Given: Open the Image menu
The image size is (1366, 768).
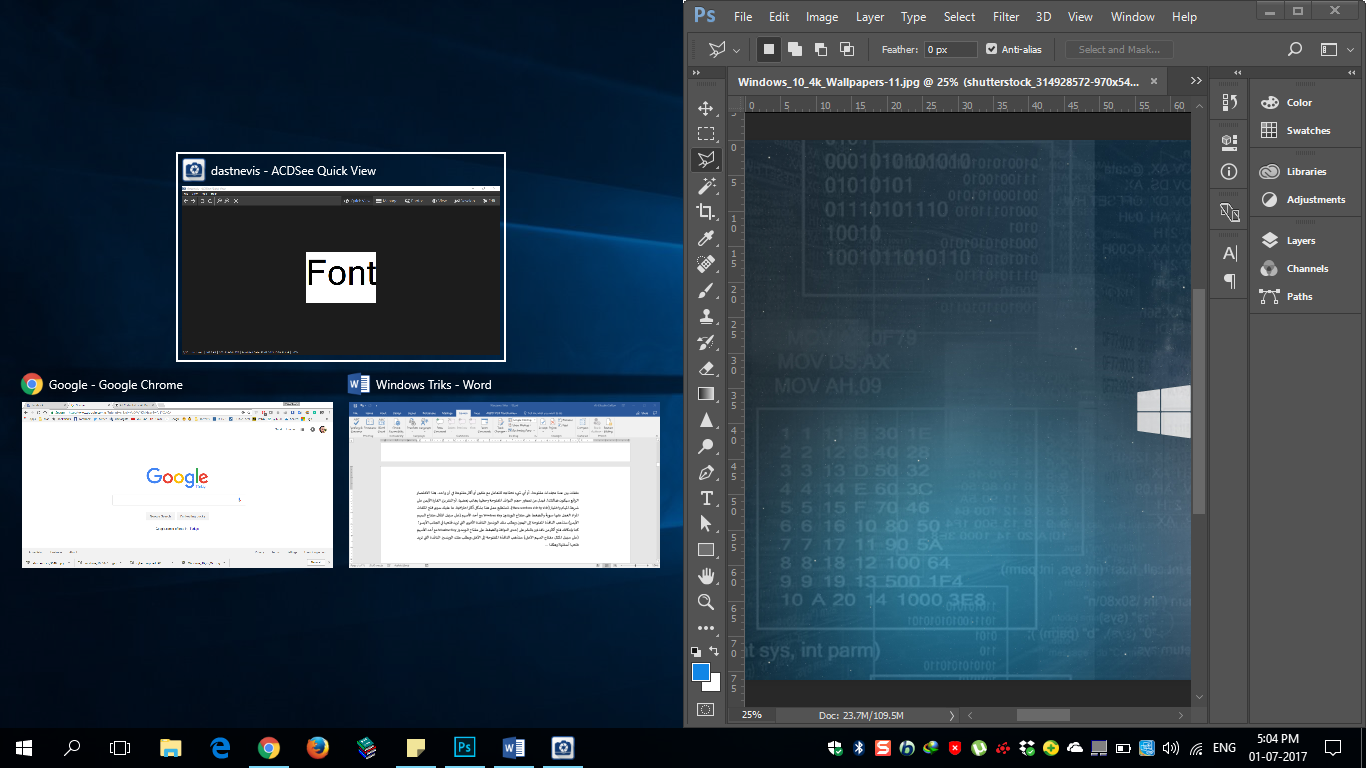Looking at the screenshot, I should click(x=822, y=17).
